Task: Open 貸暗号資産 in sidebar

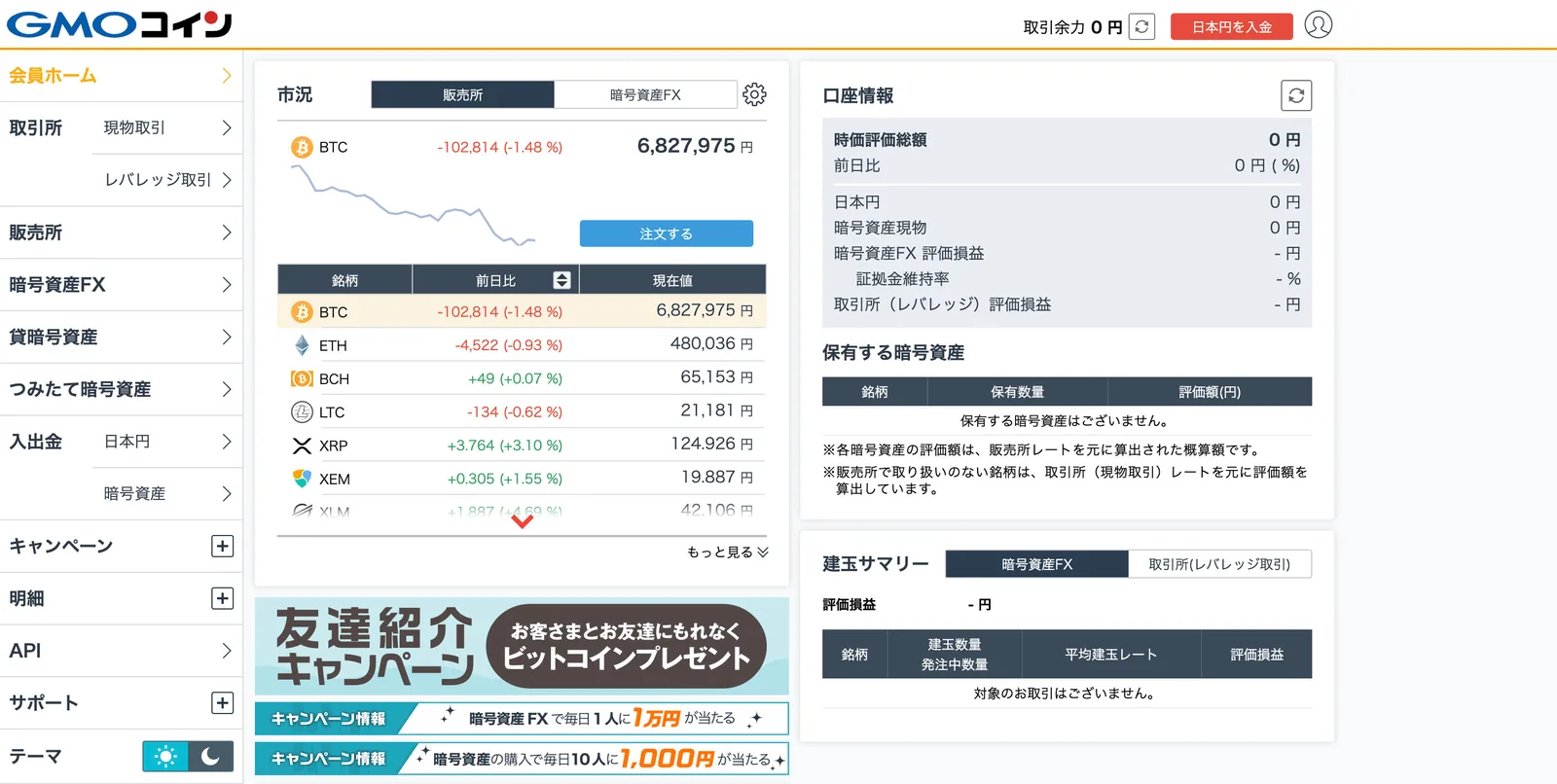Action: coord(121,337)
